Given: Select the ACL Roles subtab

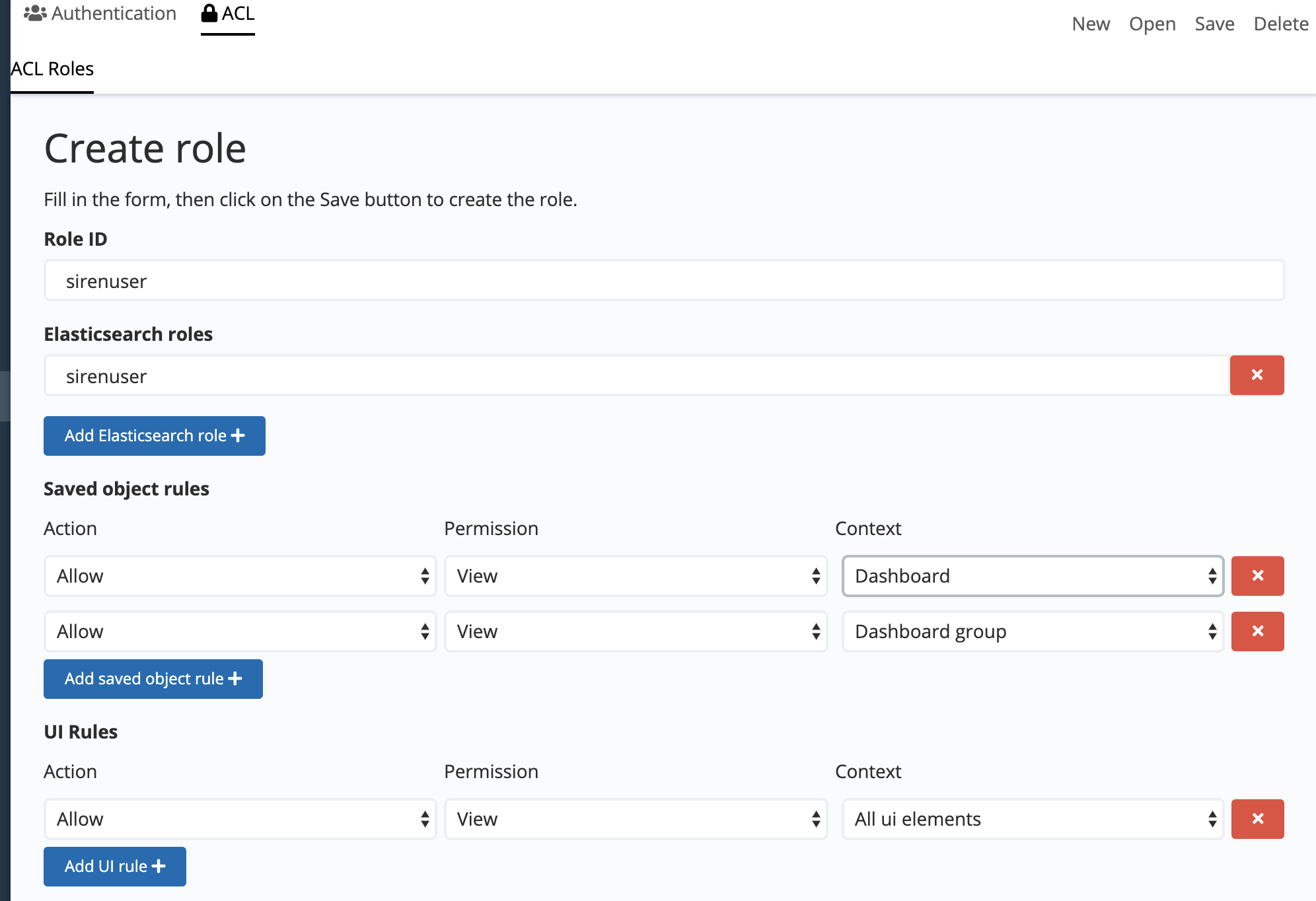Looking at the screenshot, I should 52,69.
